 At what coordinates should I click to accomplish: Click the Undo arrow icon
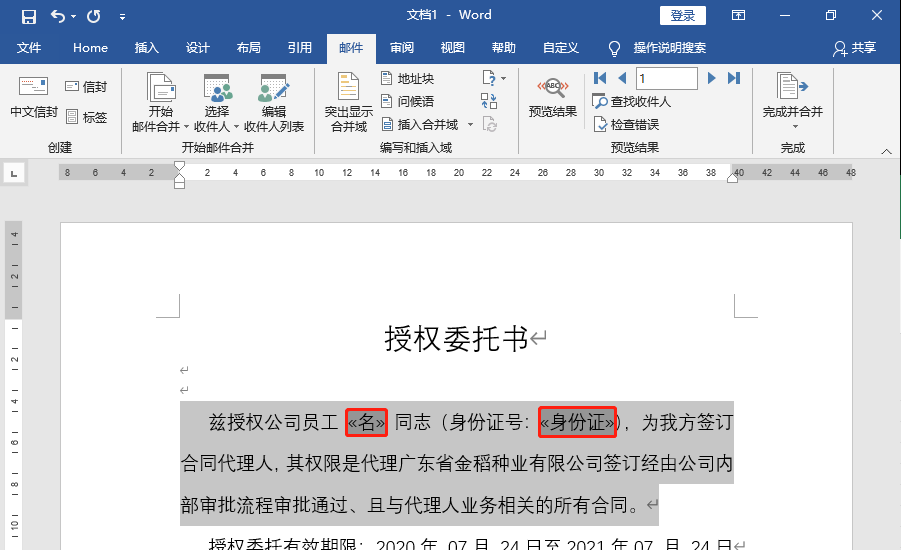pos(57,16)
